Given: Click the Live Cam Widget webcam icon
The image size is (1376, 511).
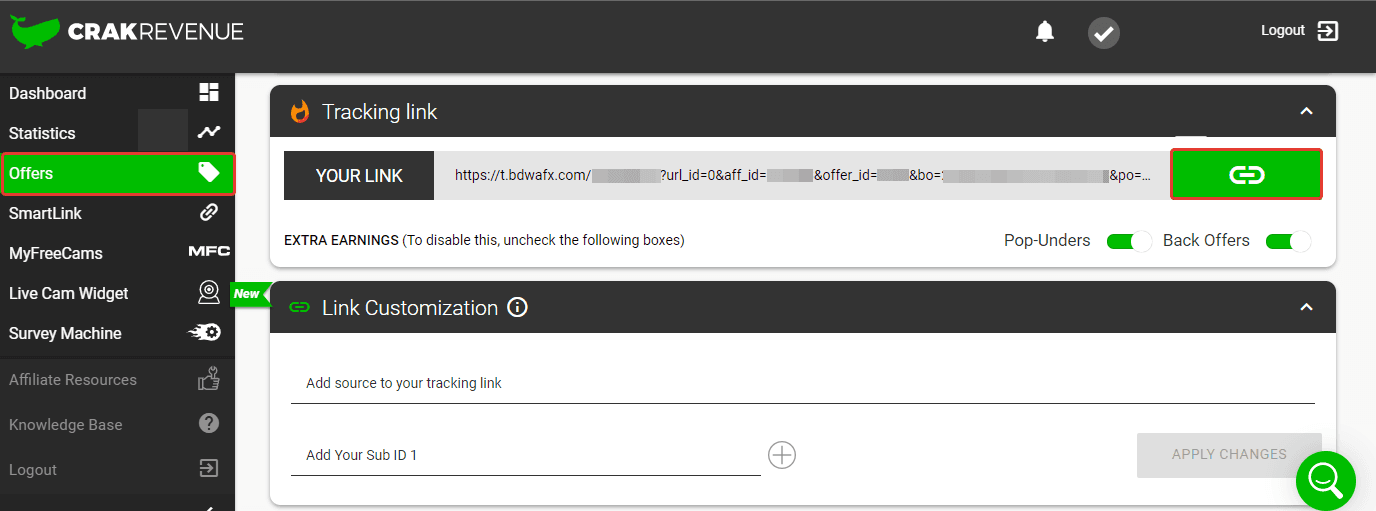Looking at the screenshot, I should [209, 292].
